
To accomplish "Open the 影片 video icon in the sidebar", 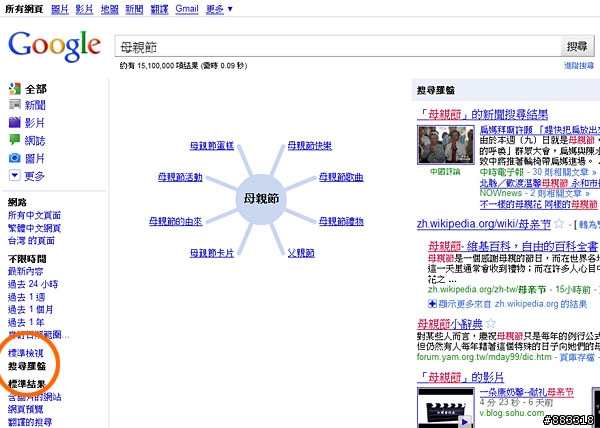I will 15,122.
